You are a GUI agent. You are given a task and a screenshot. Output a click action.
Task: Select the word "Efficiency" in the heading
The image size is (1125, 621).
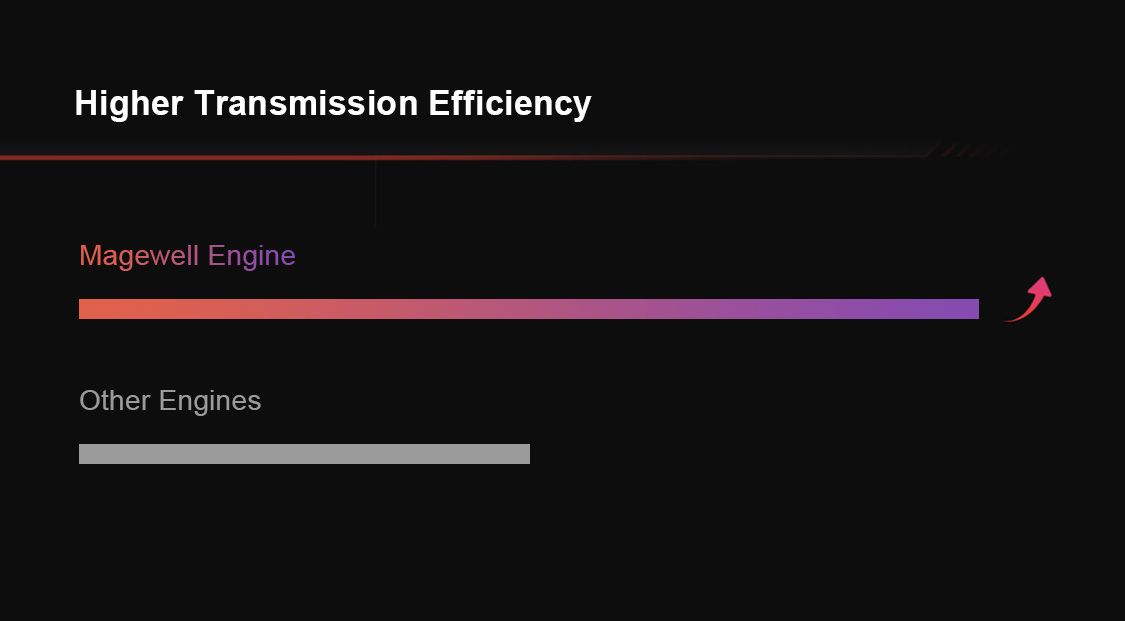coord(510,103)
